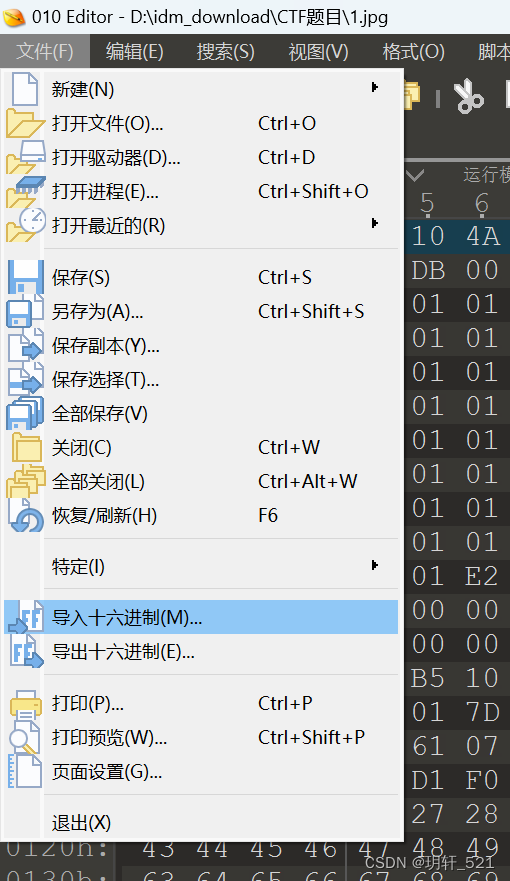This screenshot has width=510, height=881.
Task: Click the printer icon beside 打印(P)
Action: (x=25, y=703)
